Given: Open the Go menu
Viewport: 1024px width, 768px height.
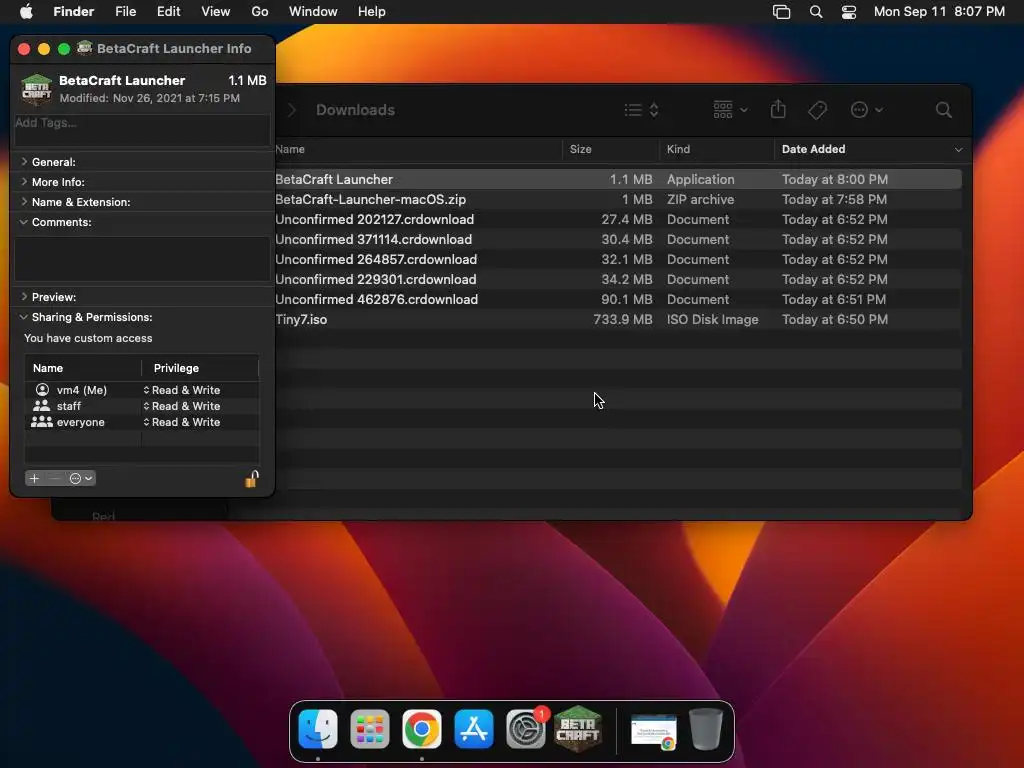Looking at the screenshot, I should click(260, 12).
